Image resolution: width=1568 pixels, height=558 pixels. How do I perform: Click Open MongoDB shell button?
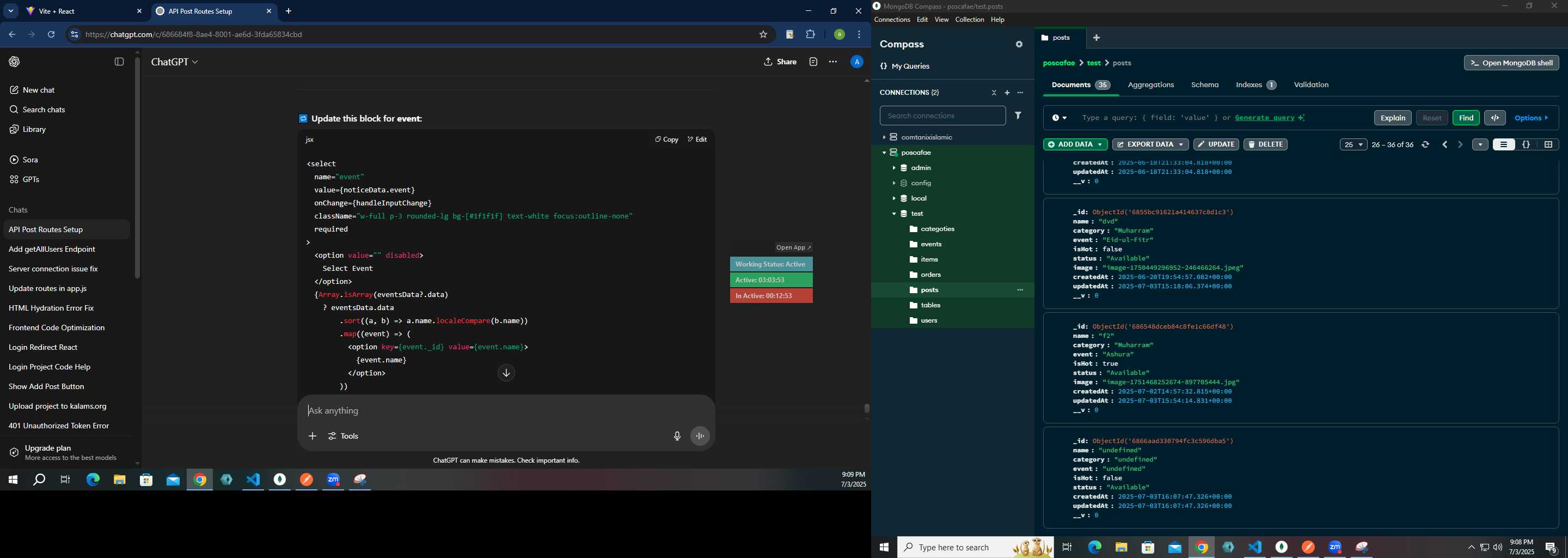1511,63
